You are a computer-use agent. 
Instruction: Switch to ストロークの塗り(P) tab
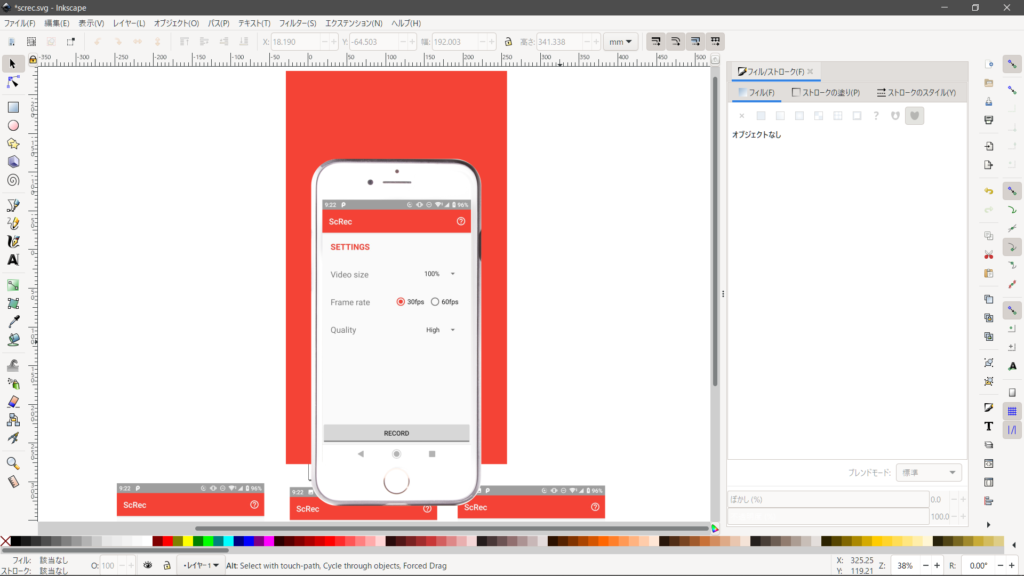click(825, 93)
